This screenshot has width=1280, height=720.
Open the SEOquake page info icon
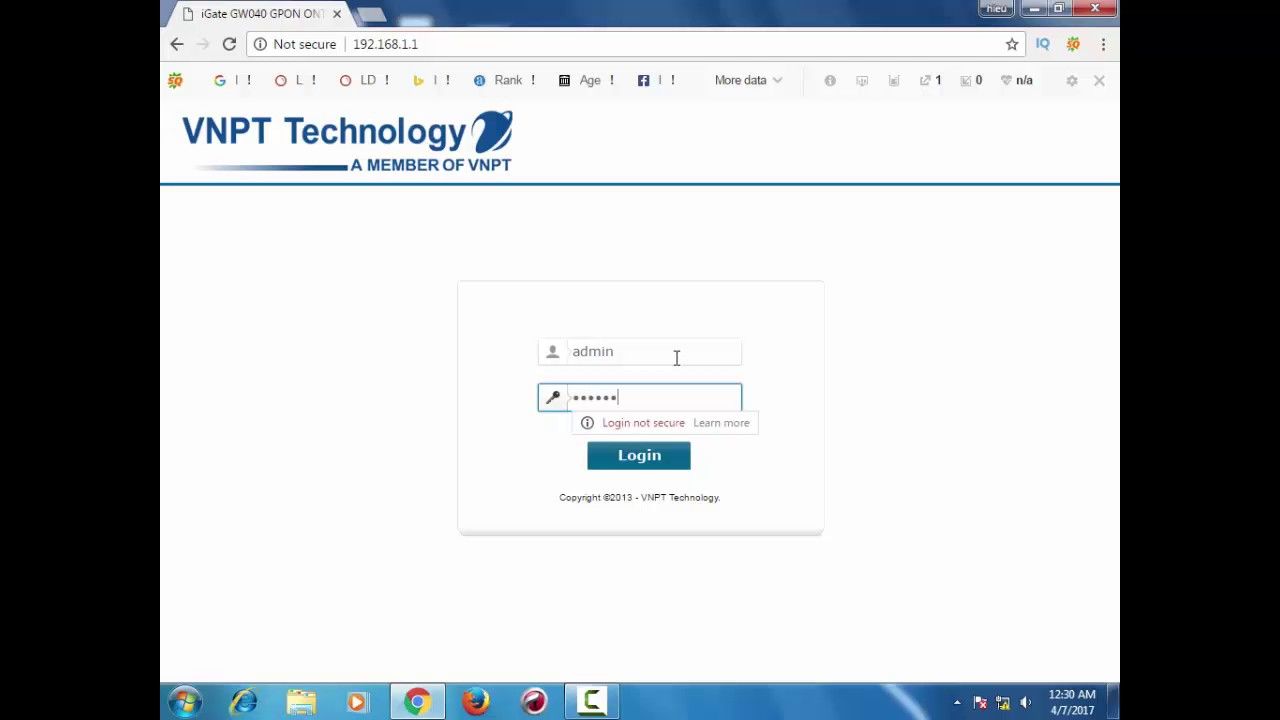(x=830, y=80)
